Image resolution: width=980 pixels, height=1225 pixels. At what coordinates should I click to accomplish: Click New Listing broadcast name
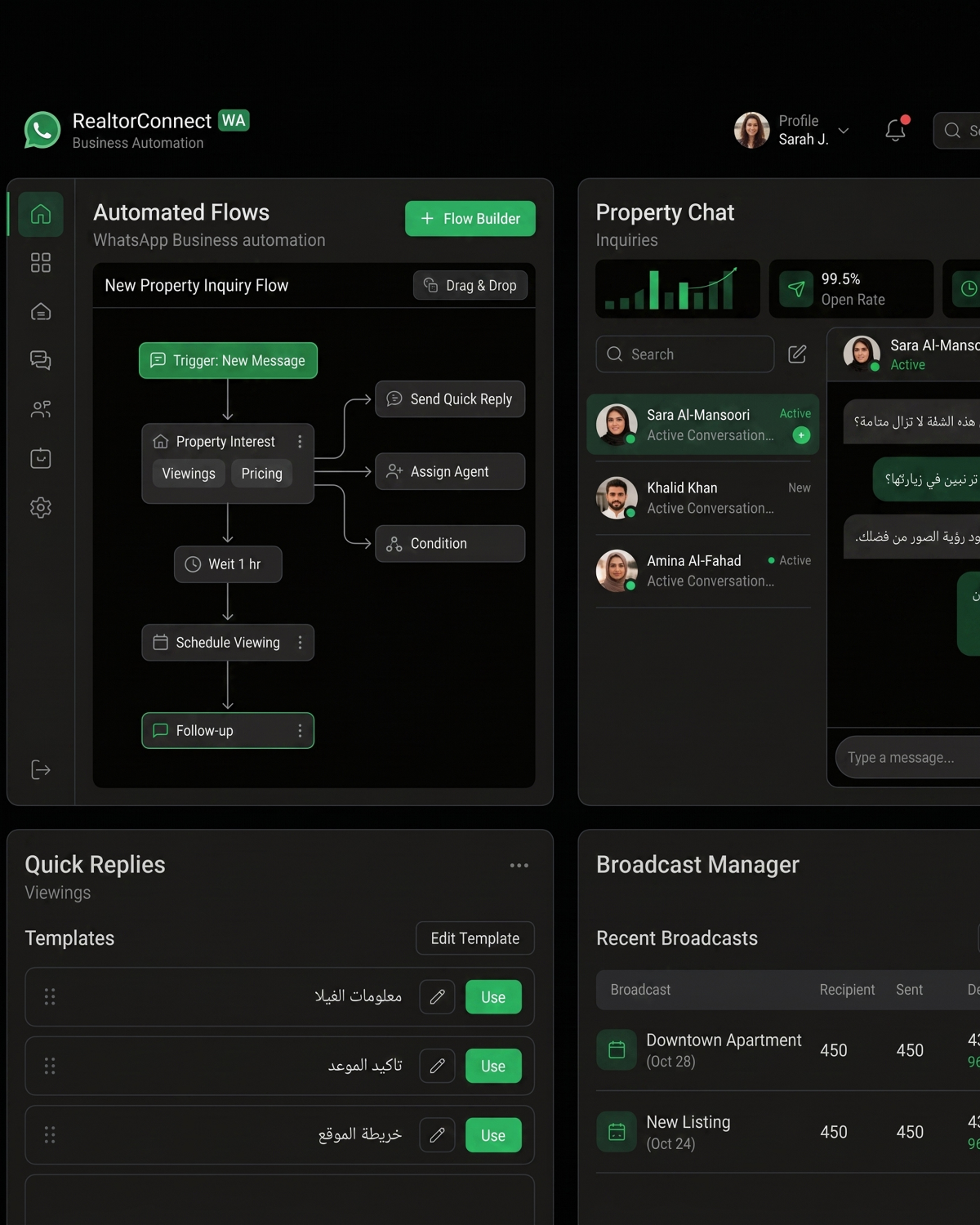coord(688,1122)
